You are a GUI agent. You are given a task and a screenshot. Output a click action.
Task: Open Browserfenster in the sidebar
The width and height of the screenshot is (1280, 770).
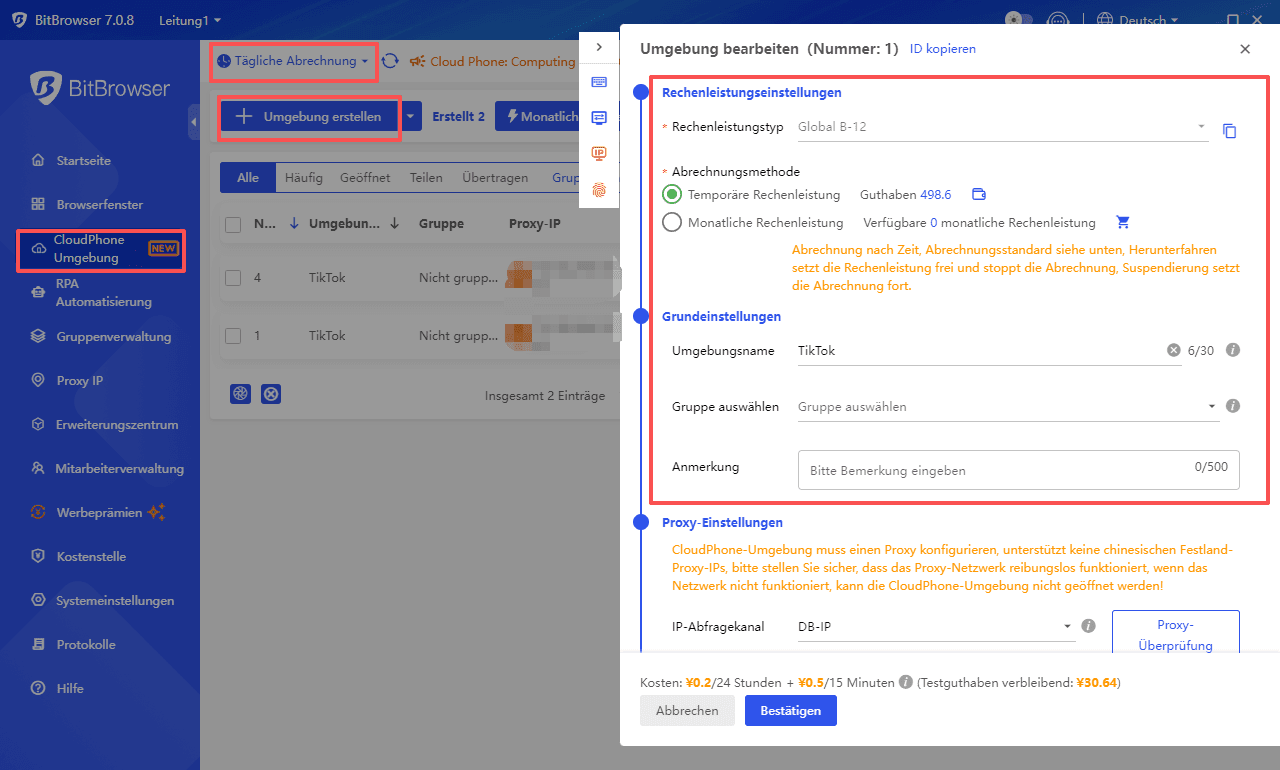99,204
